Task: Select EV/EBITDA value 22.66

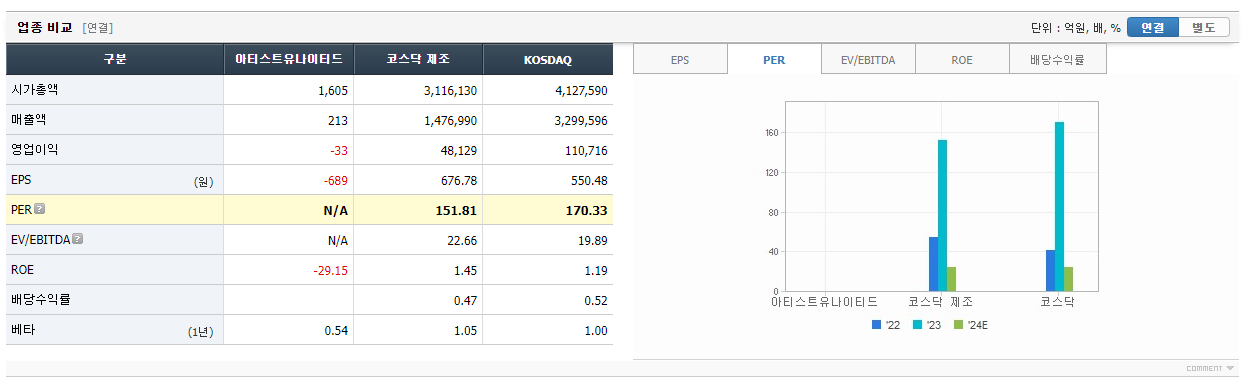Action: click(x=463, y=241)
